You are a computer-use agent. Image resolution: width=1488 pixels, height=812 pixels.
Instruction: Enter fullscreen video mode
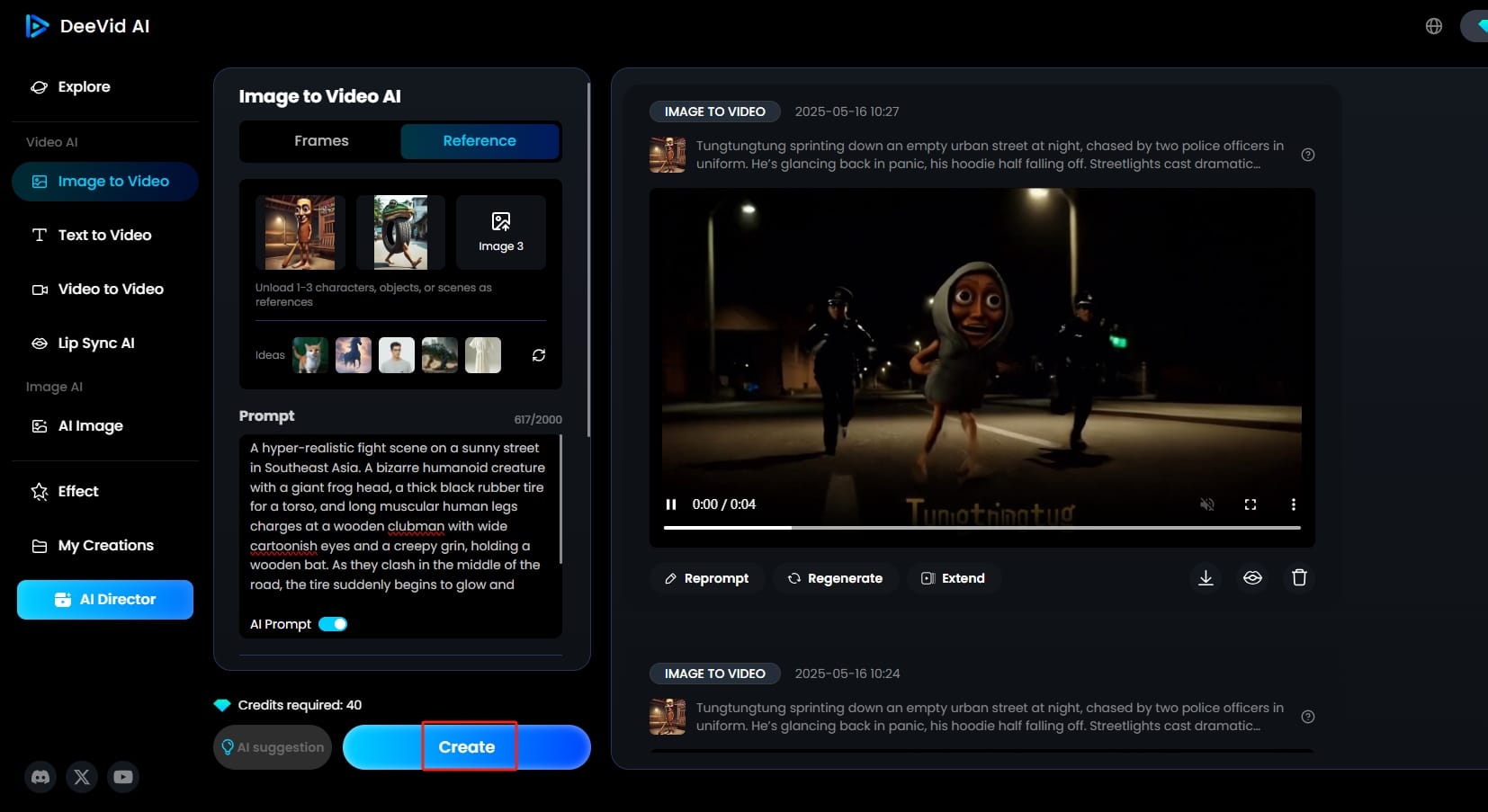[1250, 504]
